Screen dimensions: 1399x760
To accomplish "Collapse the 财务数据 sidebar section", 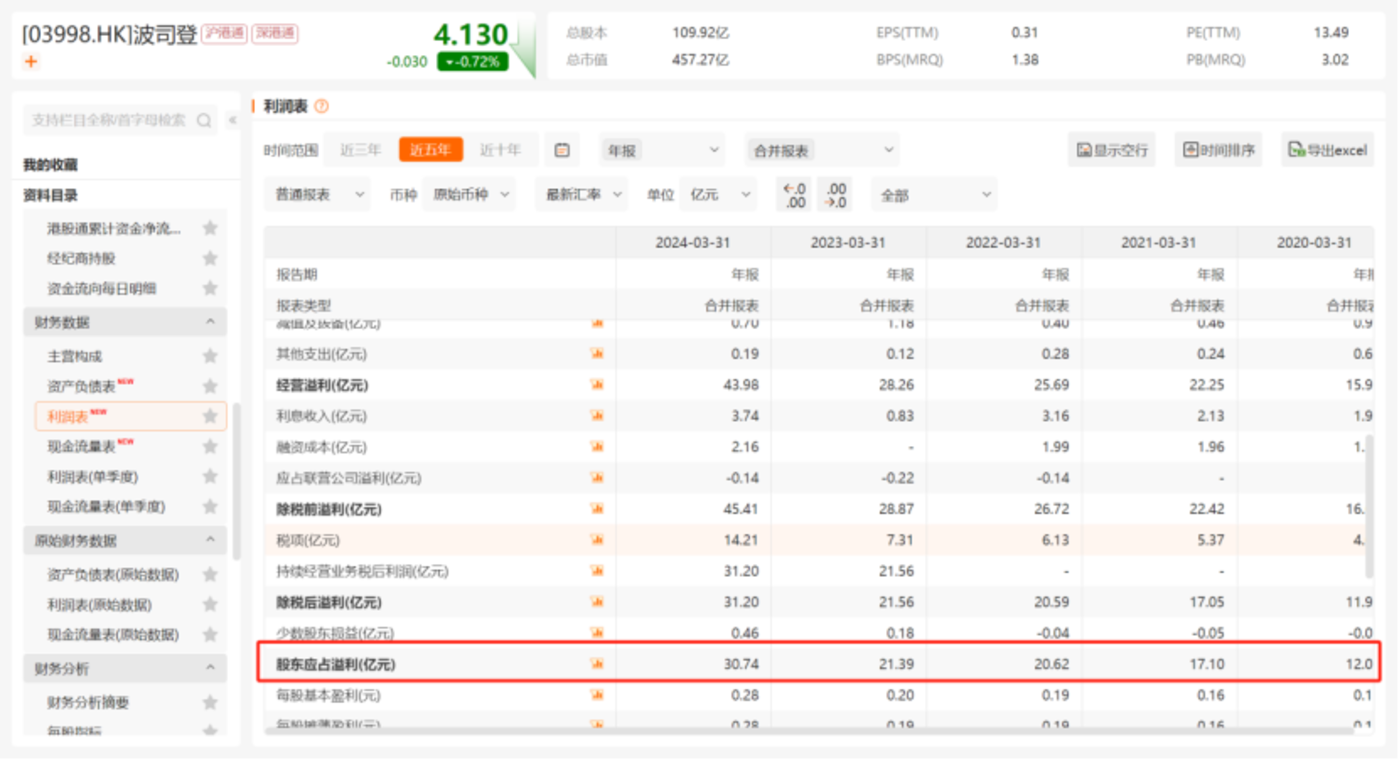I will [210, 322].
